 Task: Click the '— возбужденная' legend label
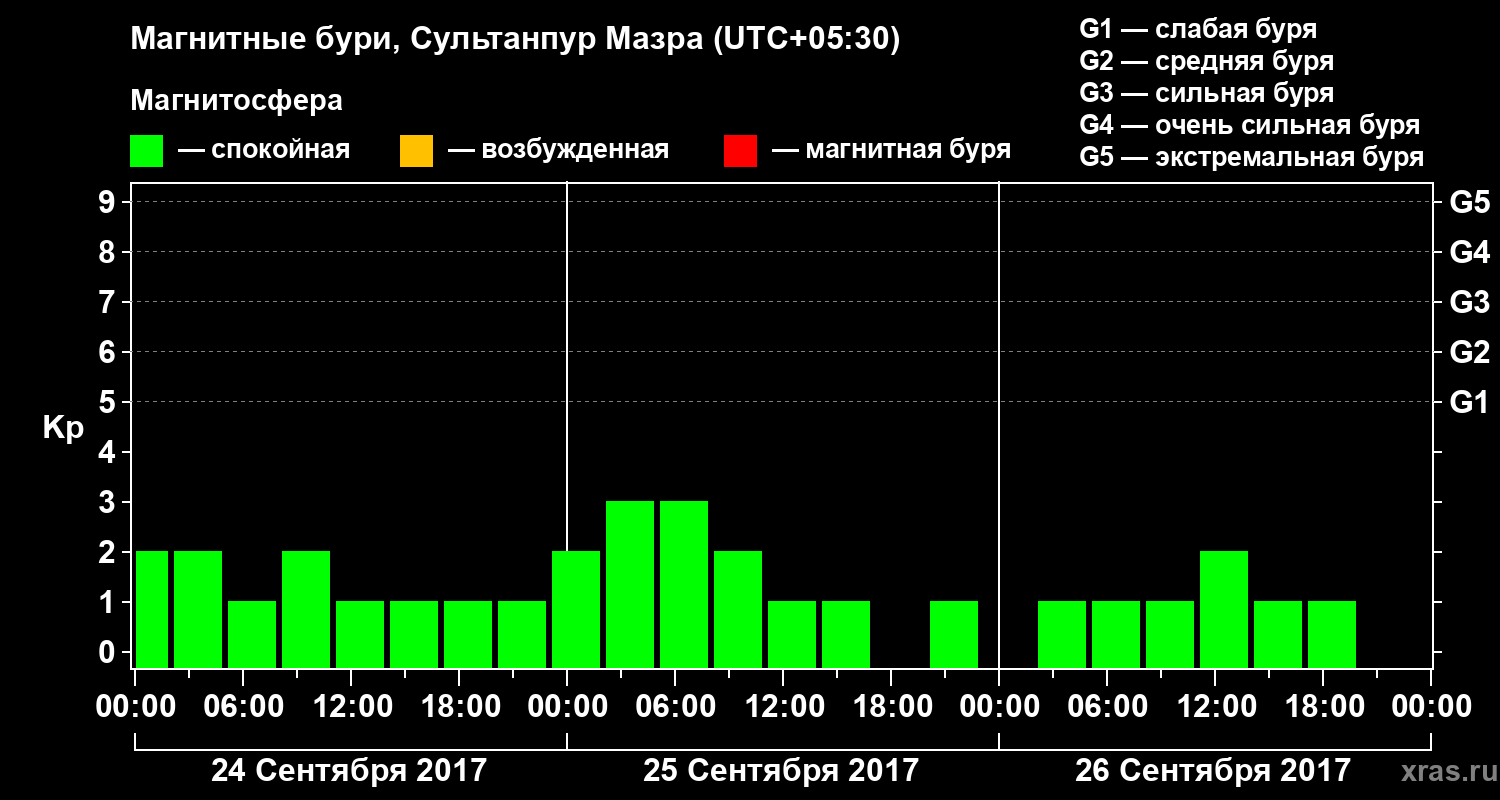pyautogui.click(x=558, y=151)
